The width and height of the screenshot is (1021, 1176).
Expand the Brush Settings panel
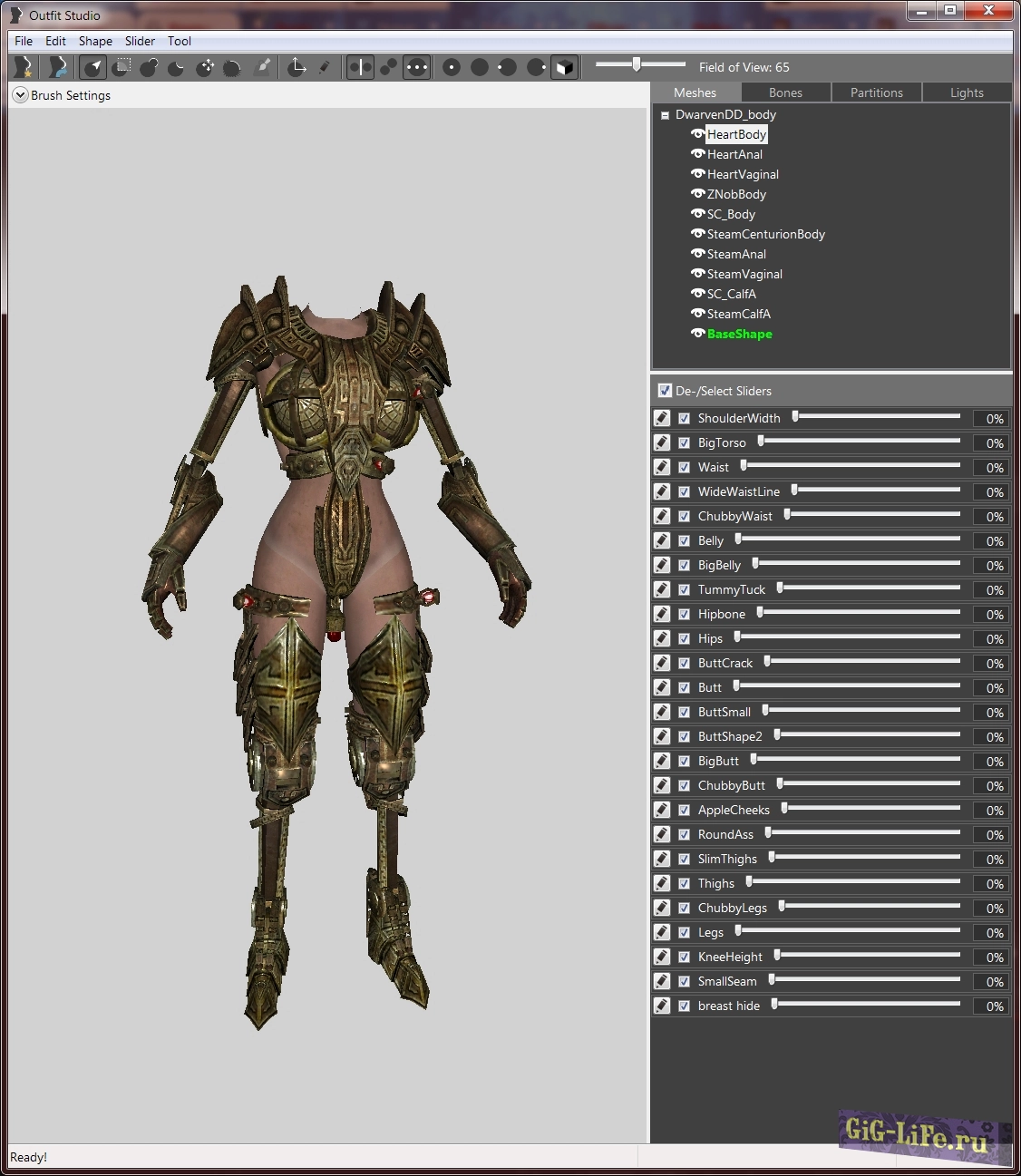(20, 95)
